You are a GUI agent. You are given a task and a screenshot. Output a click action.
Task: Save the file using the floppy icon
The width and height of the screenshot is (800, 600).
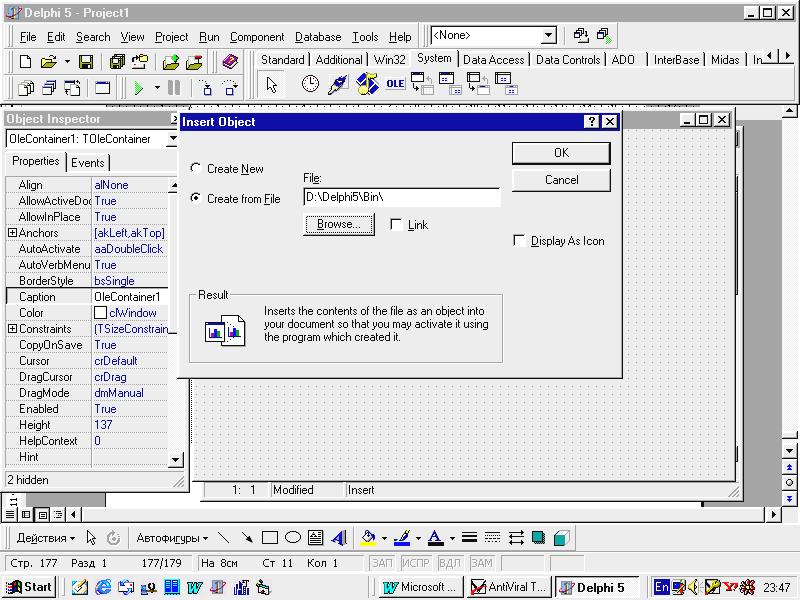(x=86, y=62)
